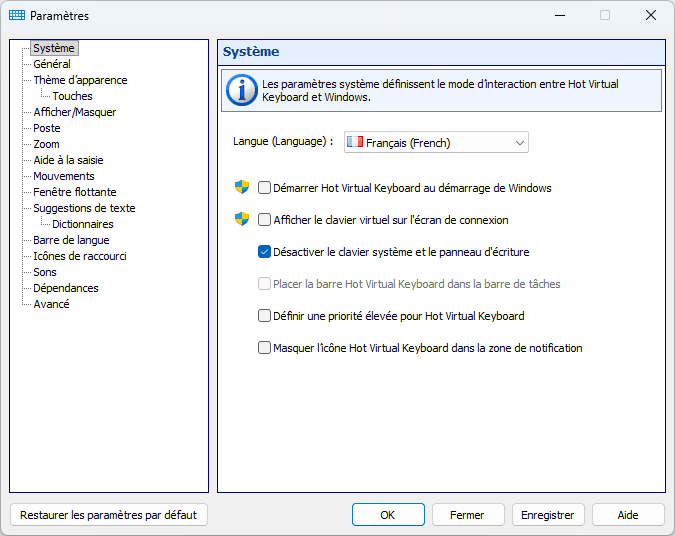
Task: Enable Définir une priorité élevée checkbox
Action: [264, 316]
